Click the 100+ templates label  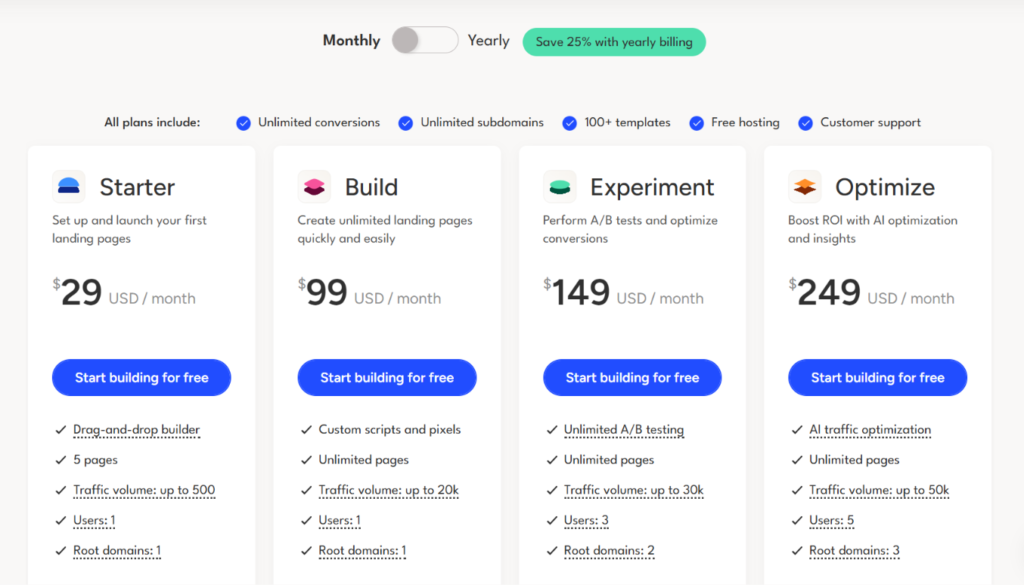pos(627,122)
